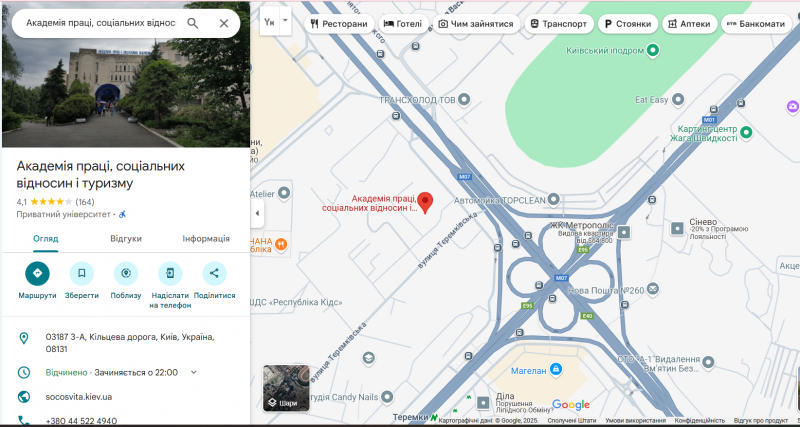Filter map by Ресторани
This screenshot has height=427, width=800.
point(339,23)
